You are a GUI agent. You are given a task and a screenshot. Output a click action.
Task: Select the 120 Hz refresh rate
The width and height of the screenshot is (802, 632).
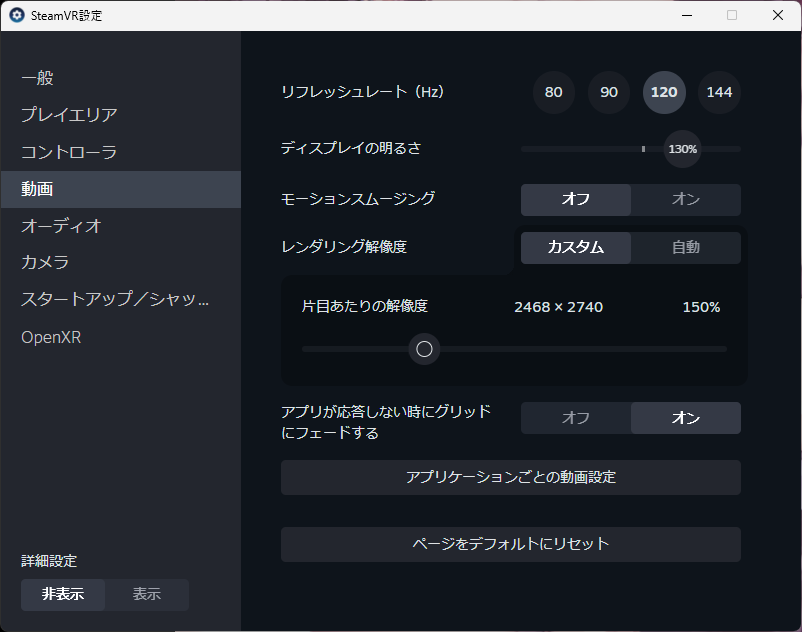pos(664,93)
